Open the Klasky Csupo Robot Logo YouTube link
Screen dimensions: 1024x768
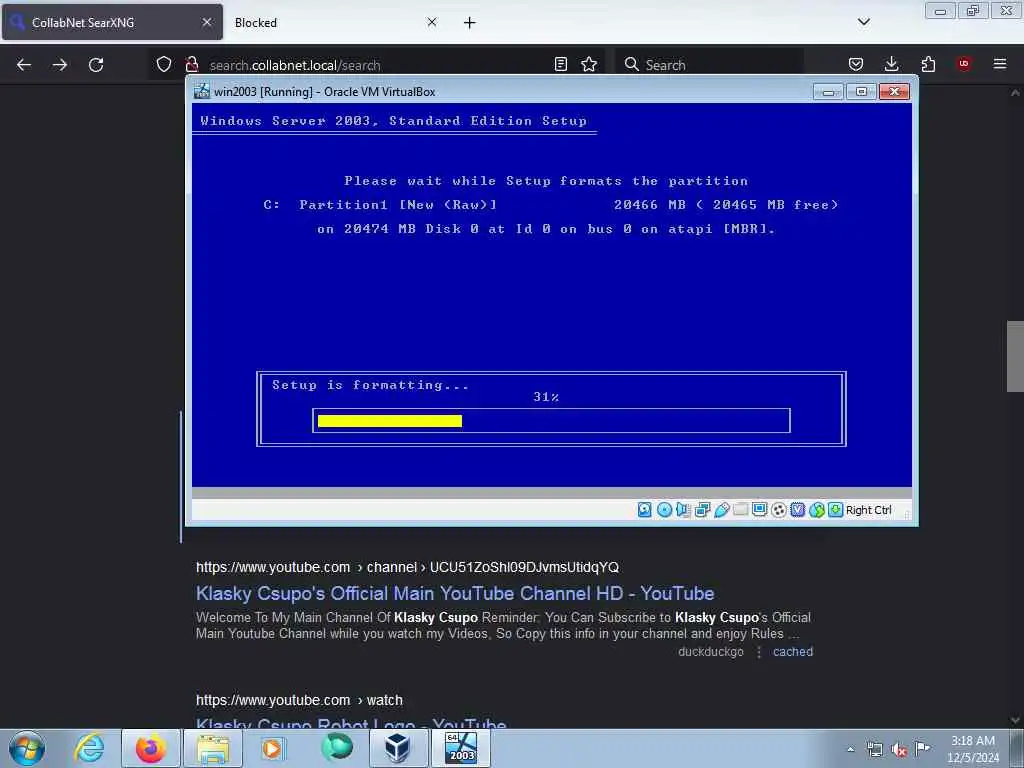click(351, 722)
